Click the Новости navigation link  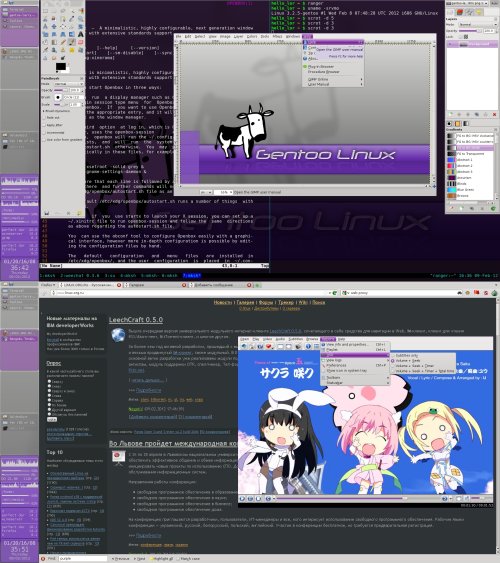pyautogui.click(x=223, y=302)
